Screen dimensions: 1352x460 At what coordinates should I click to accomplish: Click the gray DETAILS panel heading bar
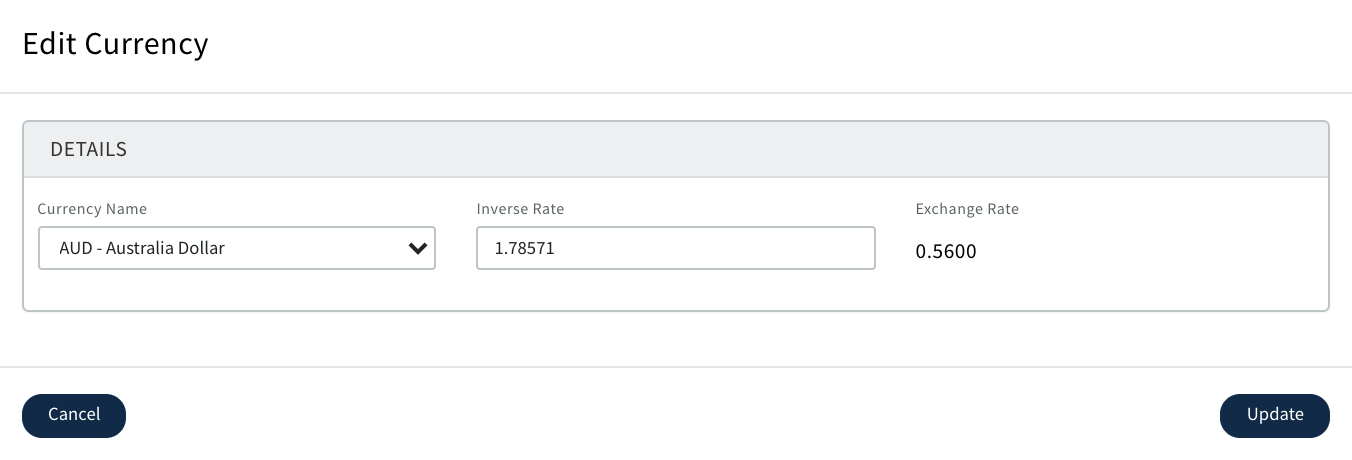675,149
